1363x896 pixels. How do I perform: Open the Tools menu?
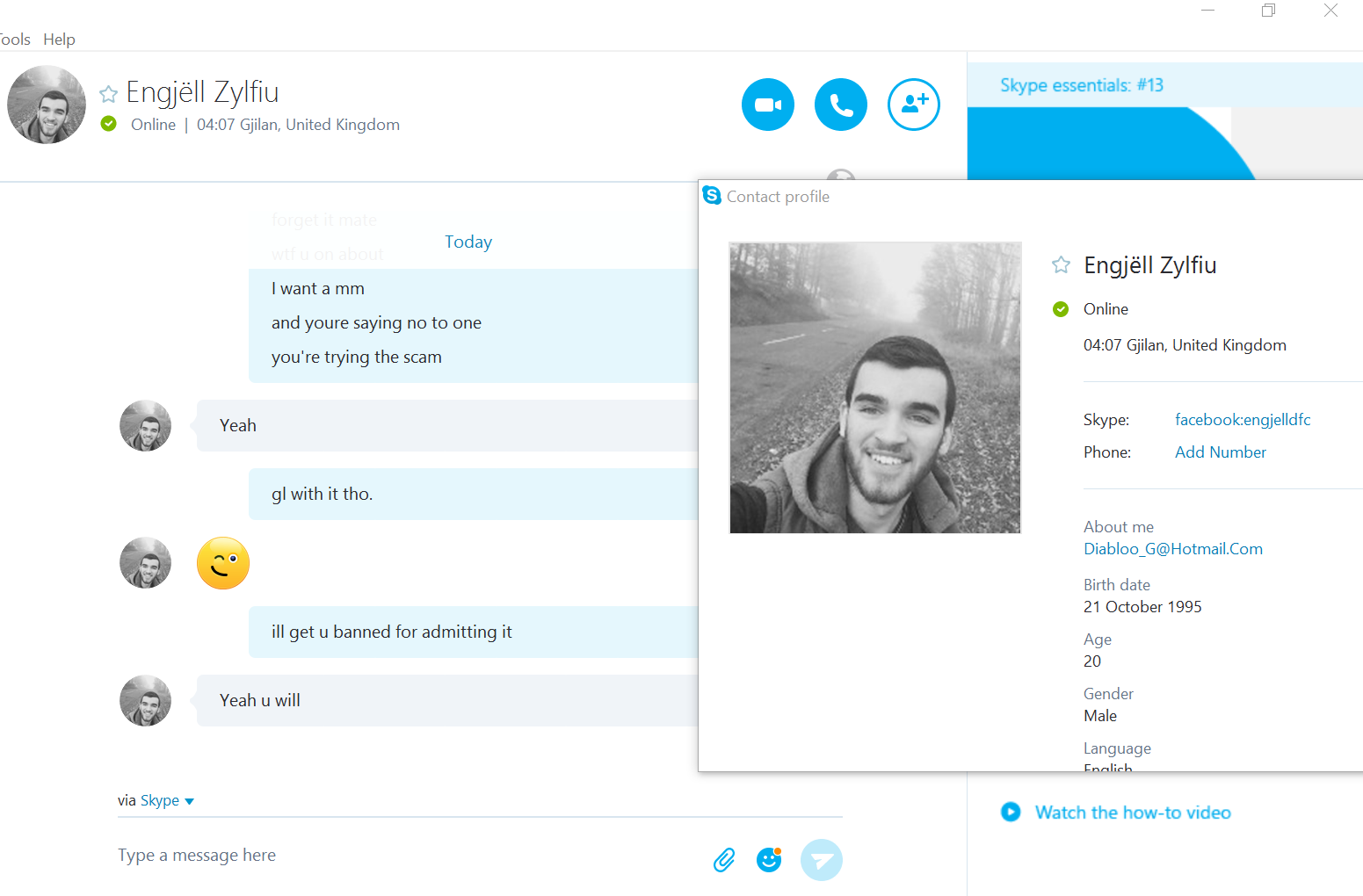[x=15, y=40]
